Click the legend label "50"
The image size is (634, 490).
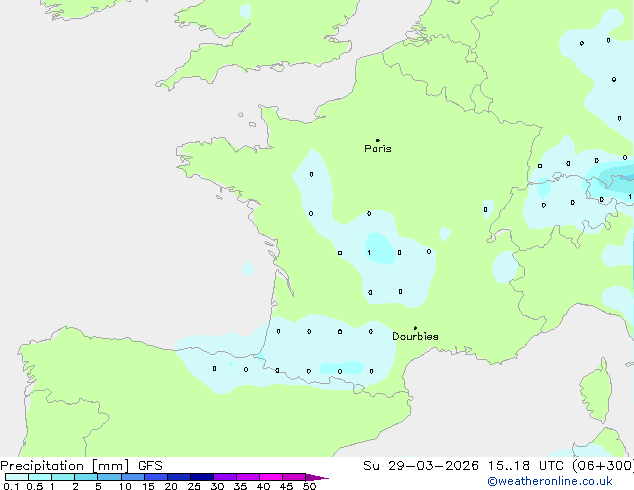tap(309, 486)
